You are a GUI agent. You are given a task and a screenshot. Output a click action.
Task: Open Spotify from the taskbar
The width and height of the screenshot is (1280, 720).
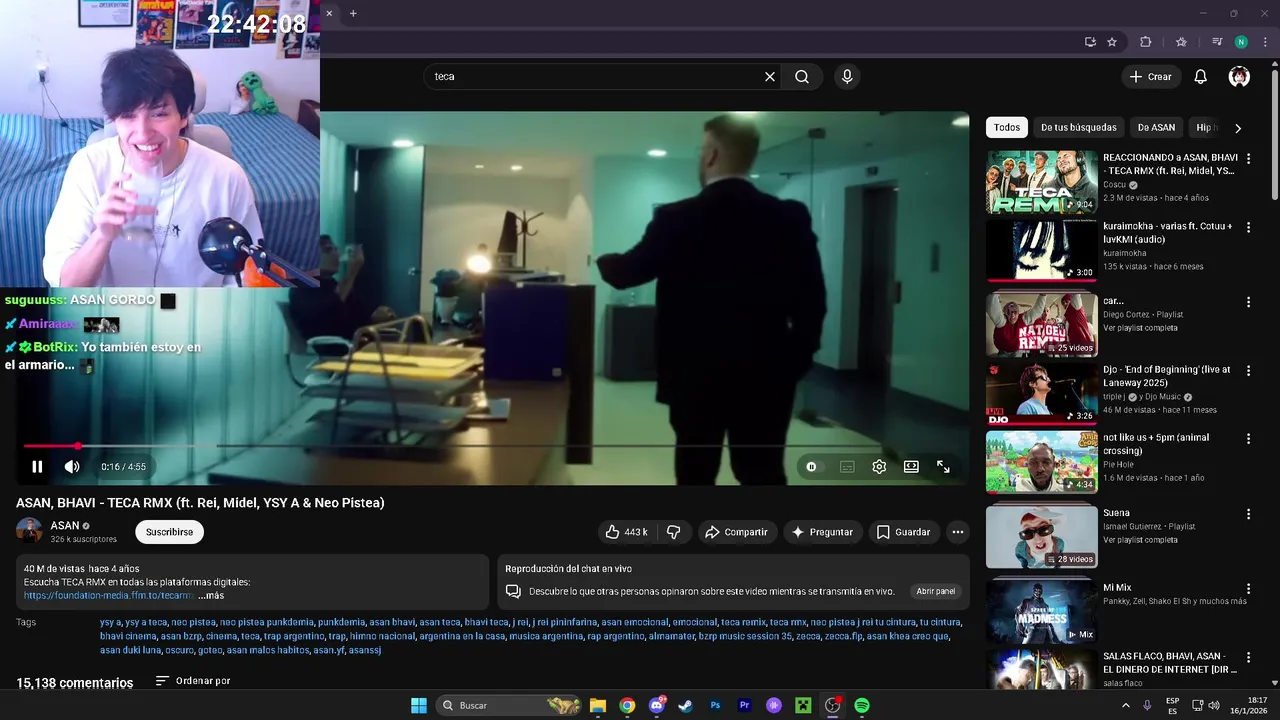coord(862,705)
